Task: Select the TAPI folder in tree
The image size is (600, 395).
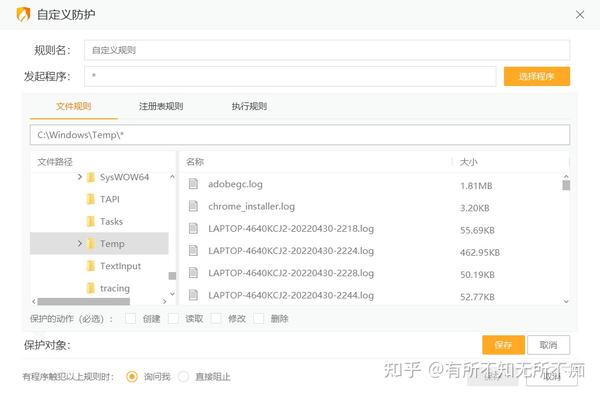Action: 110,199
